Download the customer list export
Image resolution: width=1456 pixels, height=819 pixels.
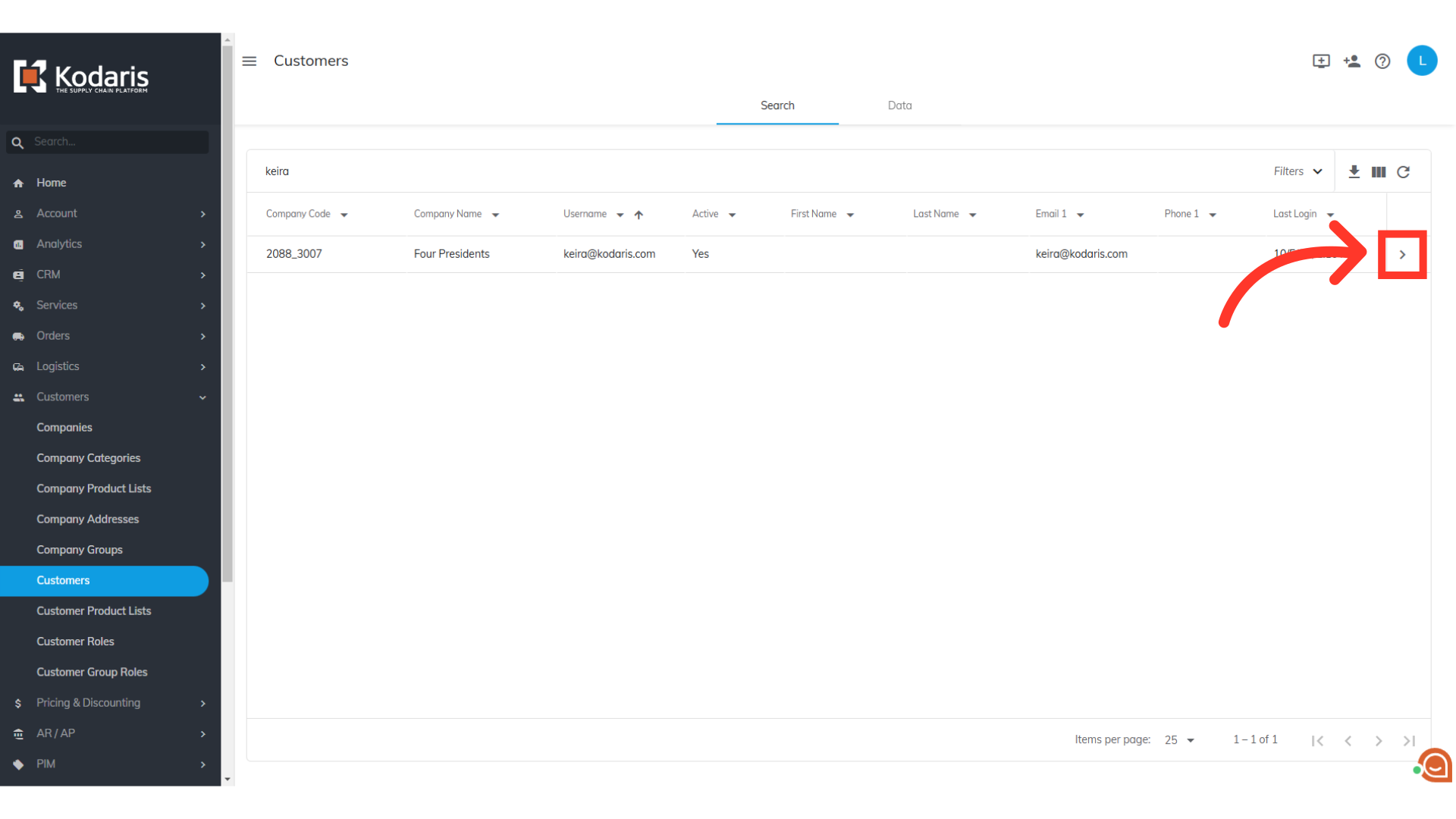click(x=1354, y=172)
